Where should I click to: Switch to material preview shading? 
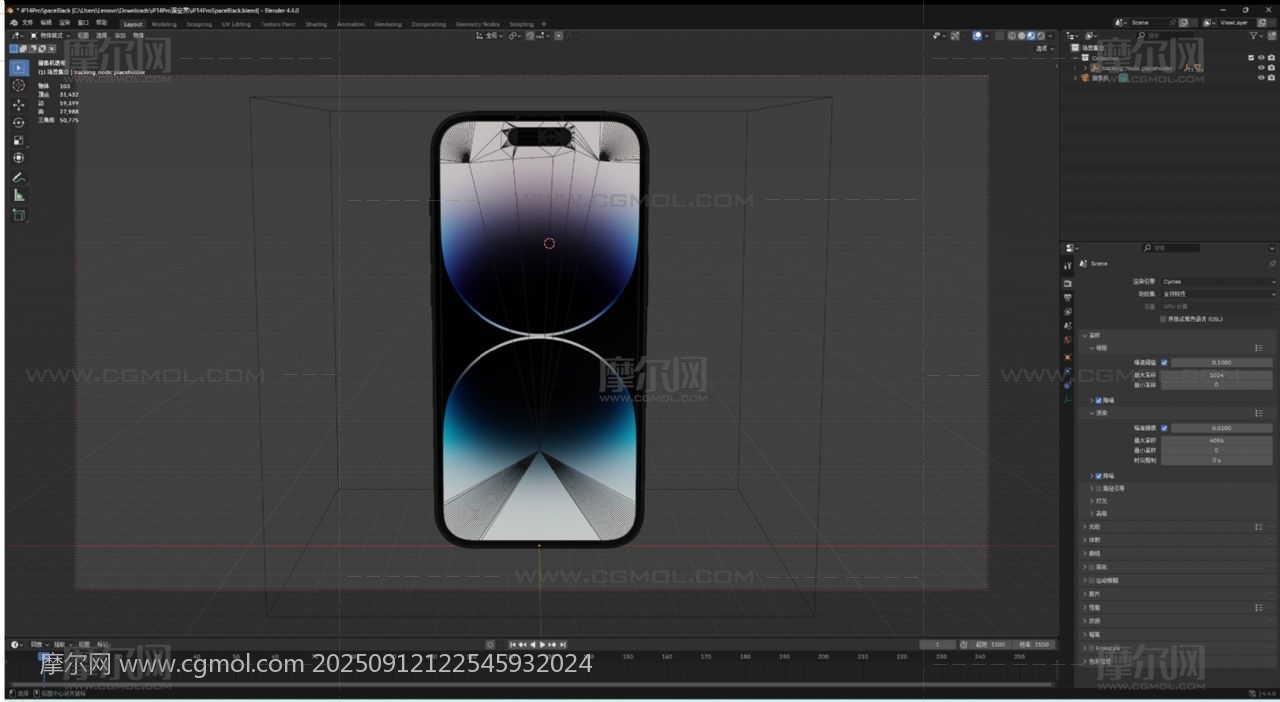pyautogui.click(x=1032, y=36)
